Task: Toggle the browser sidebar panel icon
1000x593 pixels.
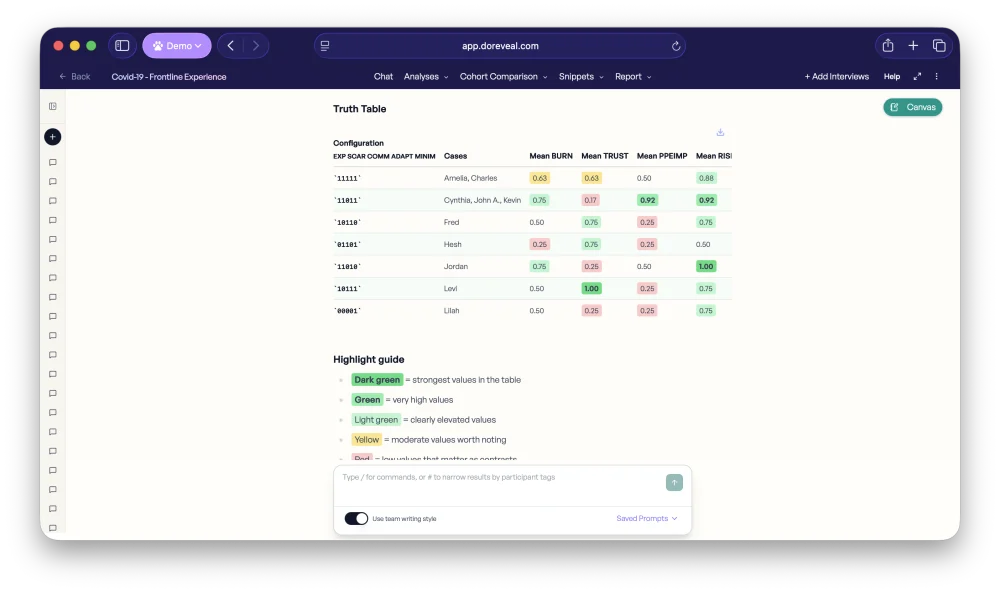Action: (122, 46)
